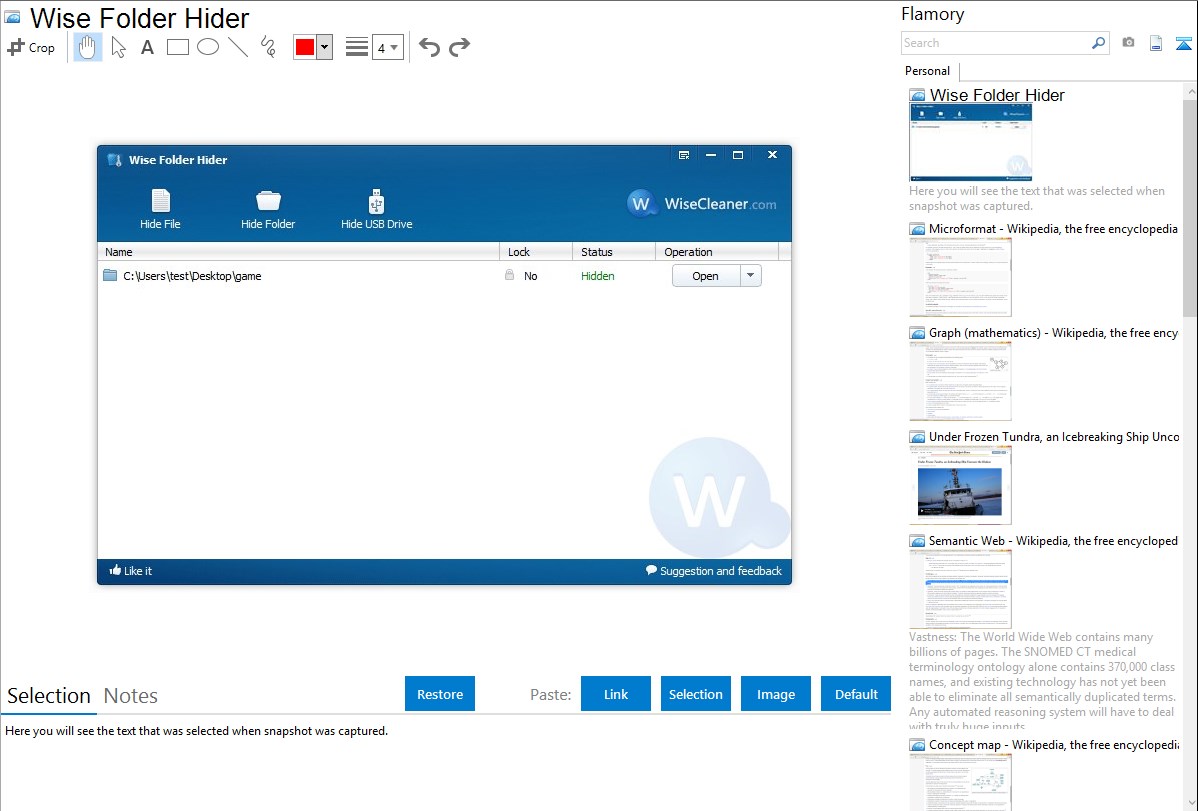
Task: Click the lock icon in the game row
Action: tap(510, 275)
